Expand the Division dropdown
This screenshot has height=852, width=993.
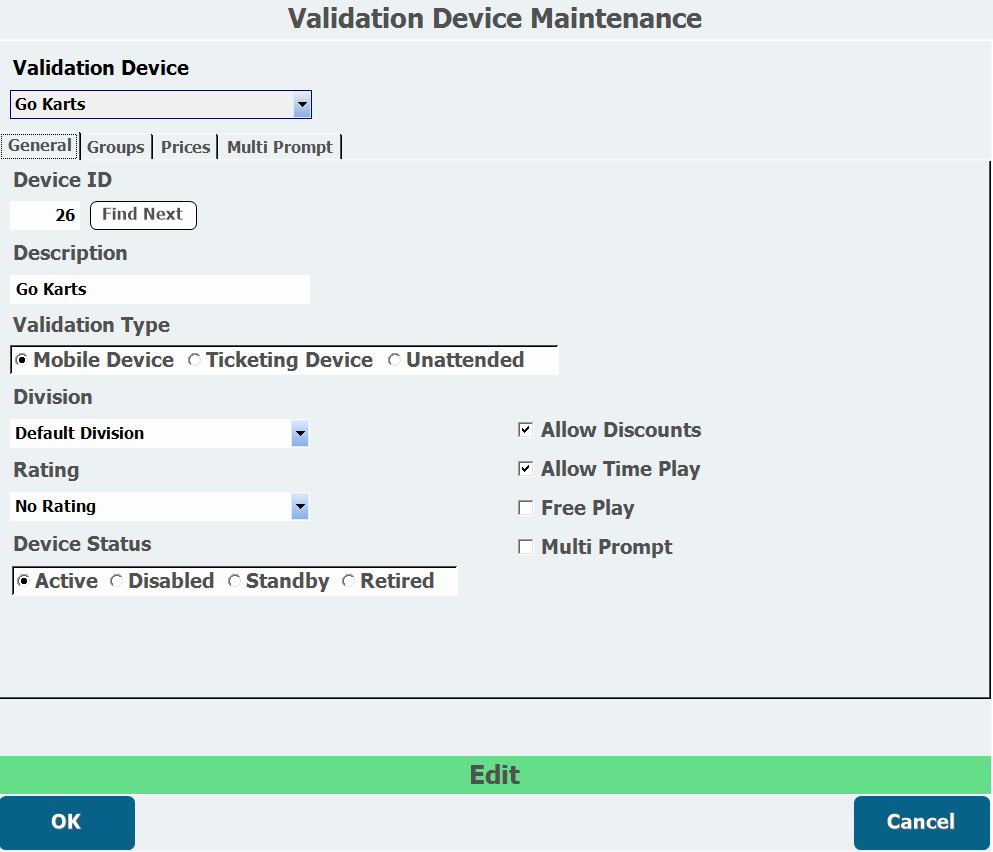[x=299, y=434]
